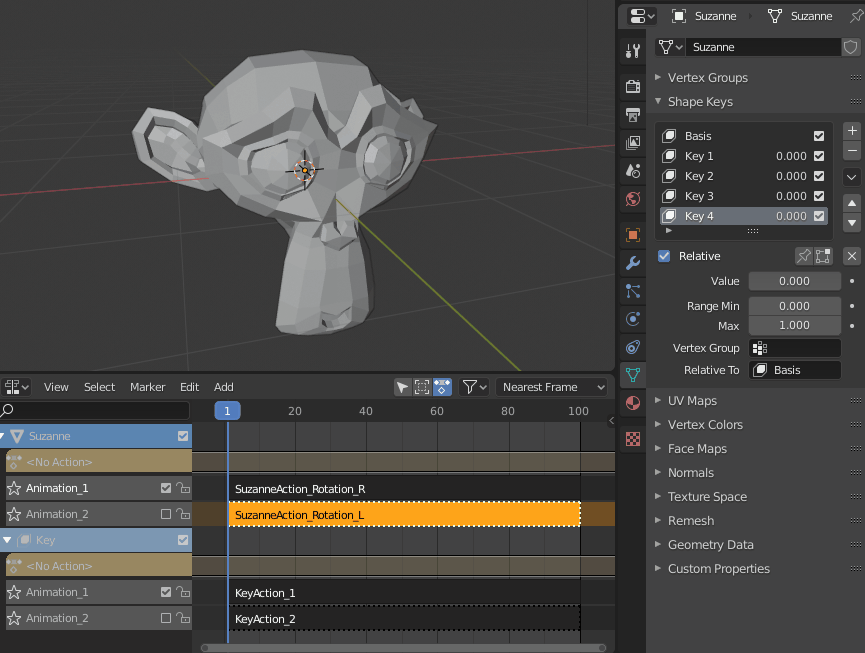Move shape key up in list
This screenshot has width=865, height=653.
pyautogui.click(x=852, y=203)
